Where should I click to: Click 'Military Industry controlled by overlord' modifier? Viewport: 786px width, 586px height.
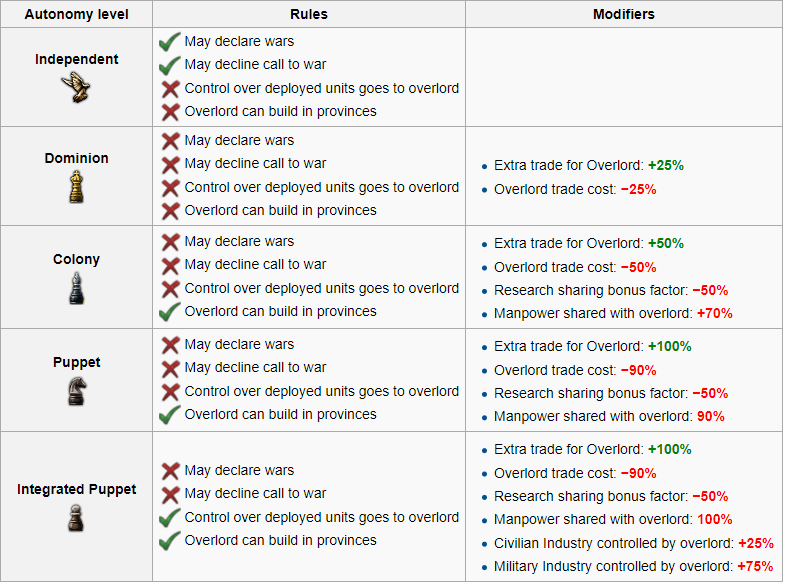point(613,566)
